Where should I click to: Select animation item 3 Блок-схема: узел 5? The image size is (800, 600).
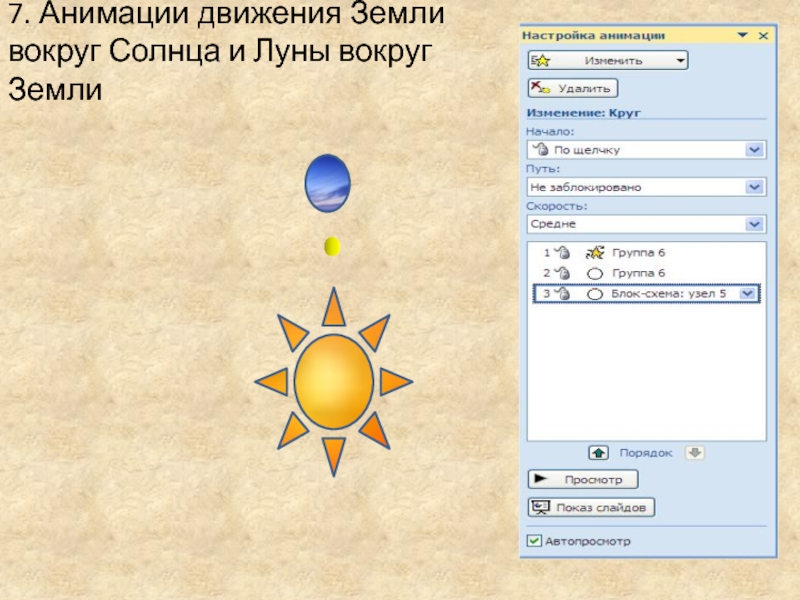coord(646,294)
